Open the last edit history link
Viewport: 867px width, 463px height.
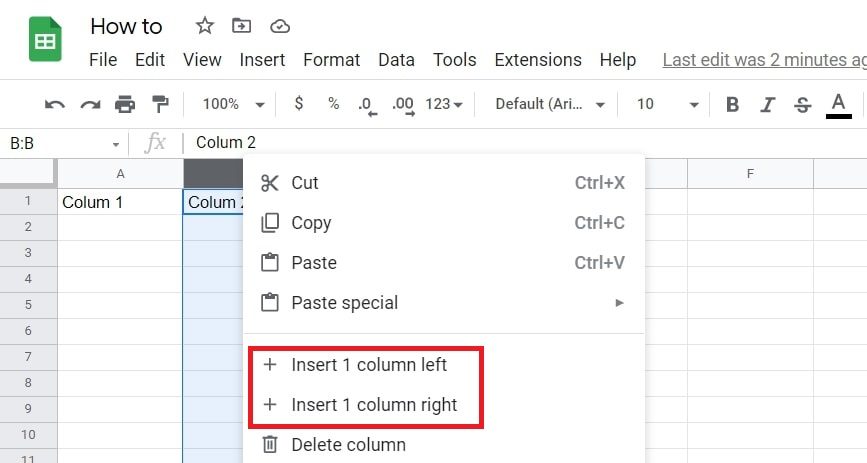tap(764, 60)
